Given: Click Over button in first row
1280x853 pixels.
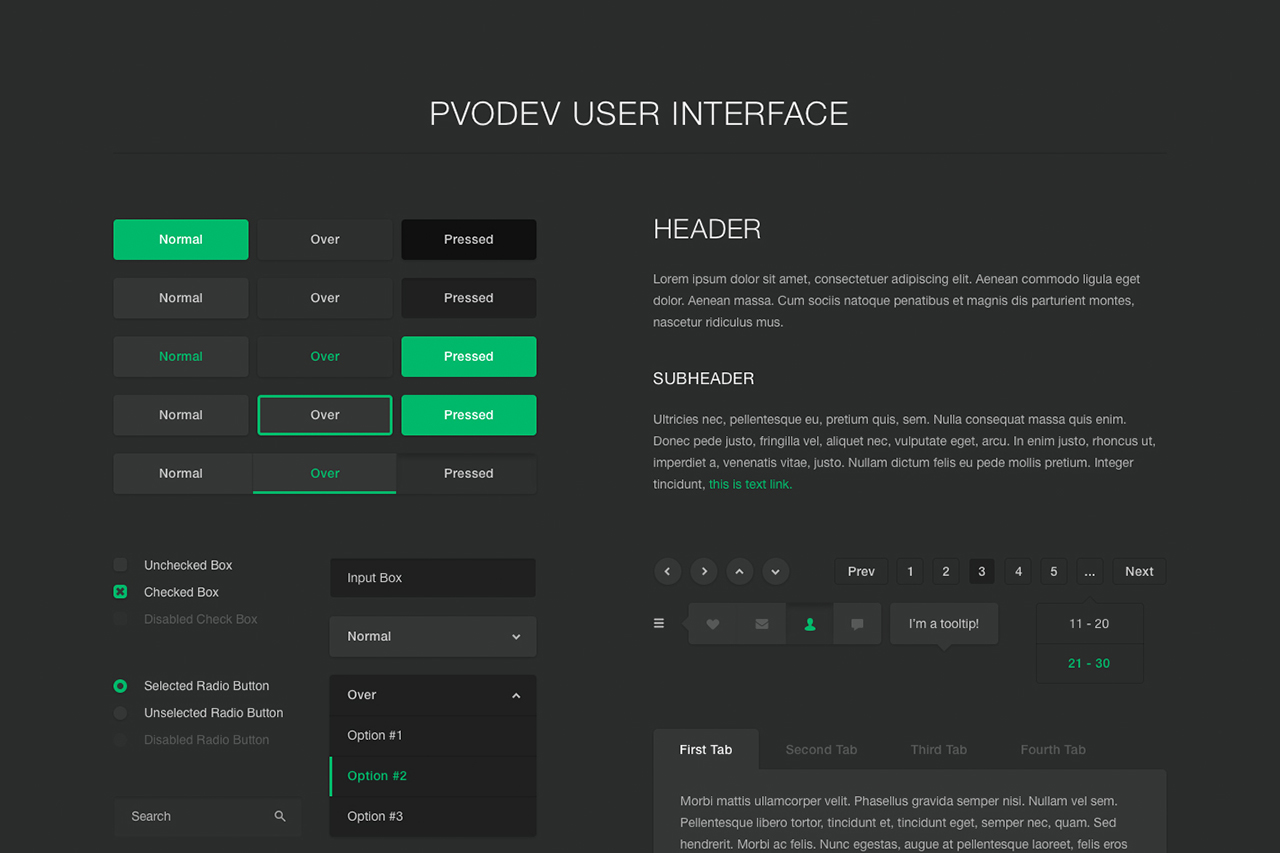Looking at the screenshot, I should 325,239.
